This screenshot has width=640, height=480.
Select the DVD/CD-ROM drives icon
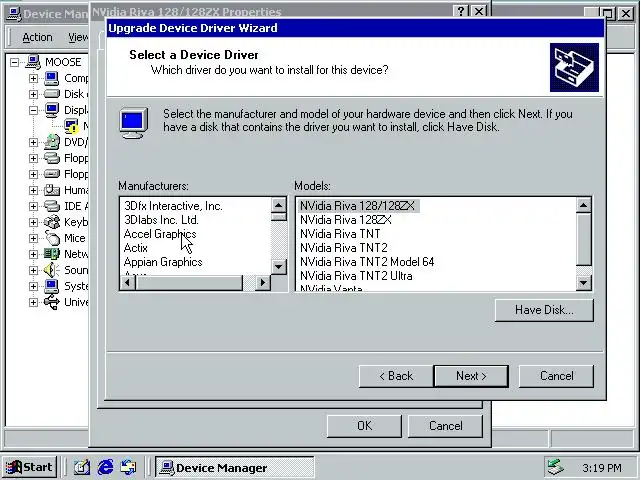pos(51,142)
